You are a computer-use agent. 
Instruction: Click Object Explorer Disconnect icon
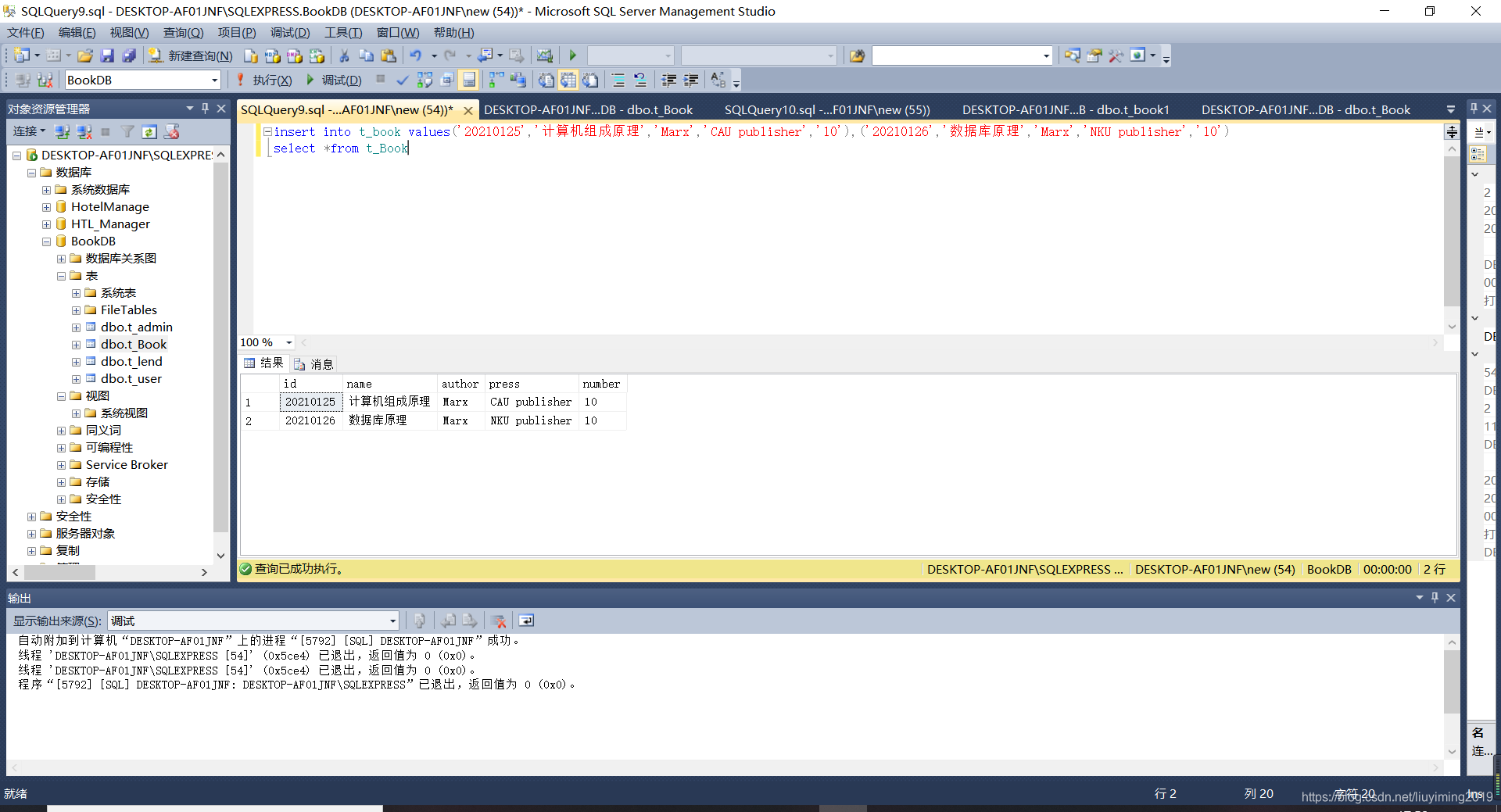coord(84,131)
